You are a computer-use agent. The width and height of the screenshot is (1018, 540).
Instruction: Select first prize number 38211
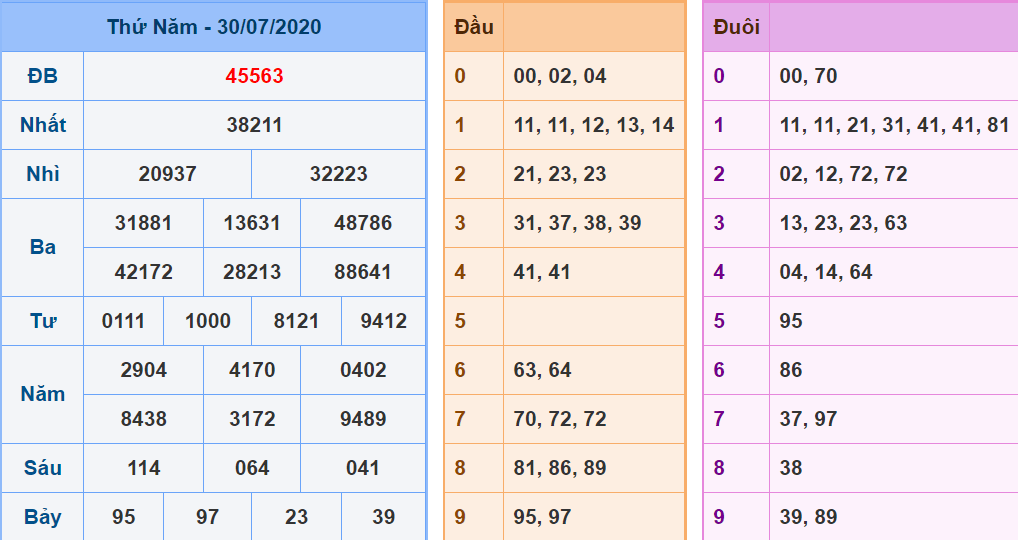pyautogui.click(x=254, y=125)
